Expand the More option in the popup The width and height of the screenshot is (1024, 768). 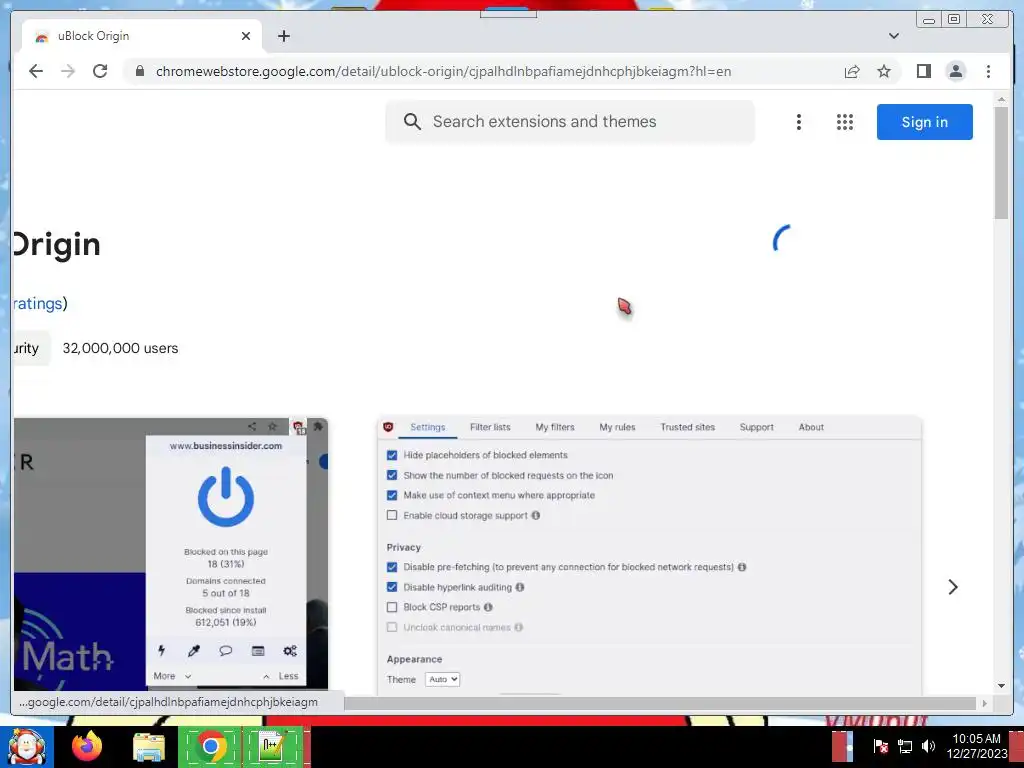172,676
